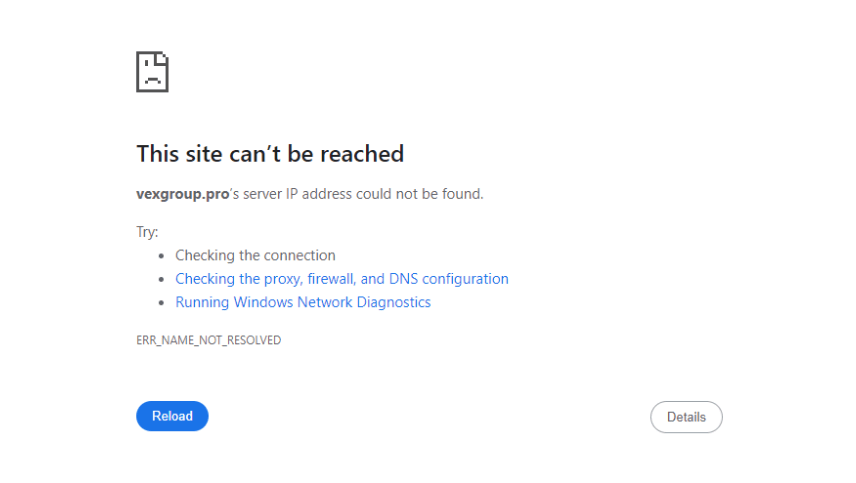
Task: Click the bullet before the Network Diagnostics link
Action: pyautogui.click(x=161, y=303)
